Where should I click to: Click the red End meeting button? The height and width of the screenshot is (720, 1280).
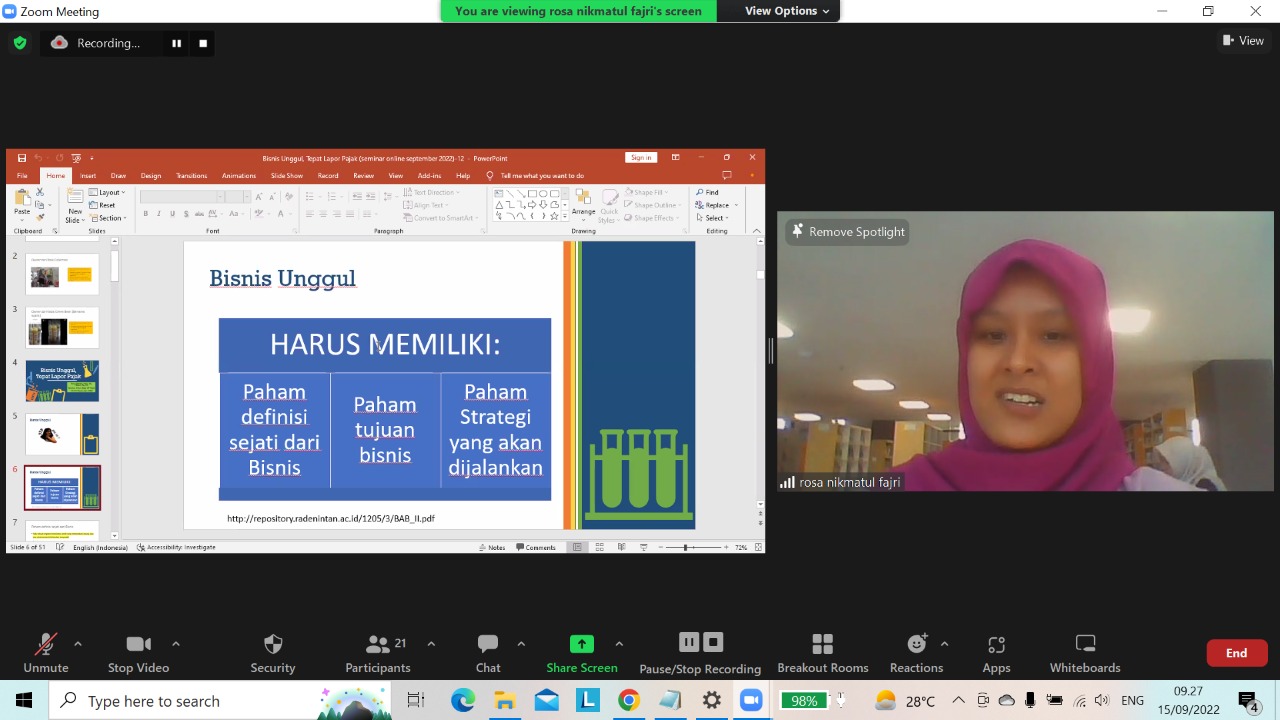pos(1236,653)
